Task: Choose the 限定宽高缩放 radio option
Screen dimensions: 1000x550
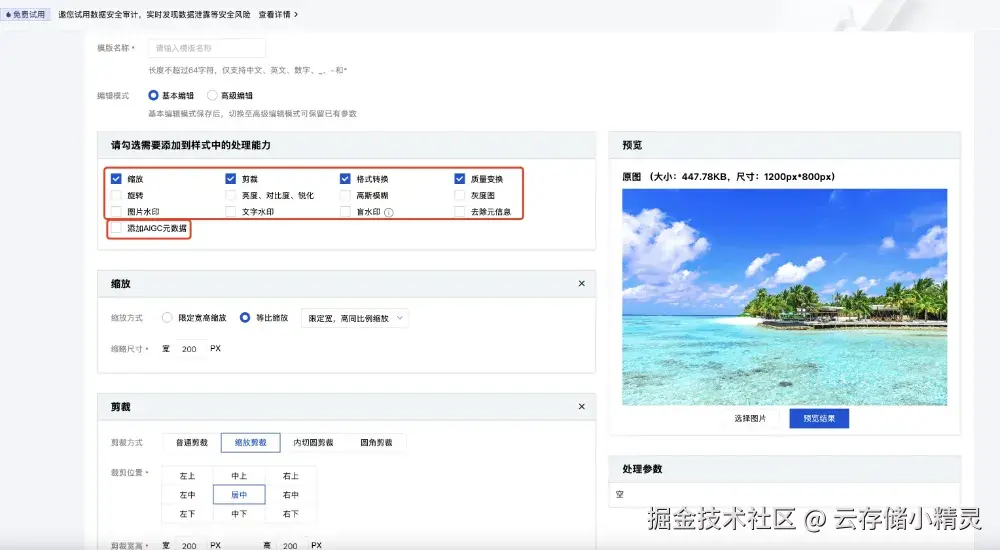Action: pyautogui.click(x=167, y=317)
